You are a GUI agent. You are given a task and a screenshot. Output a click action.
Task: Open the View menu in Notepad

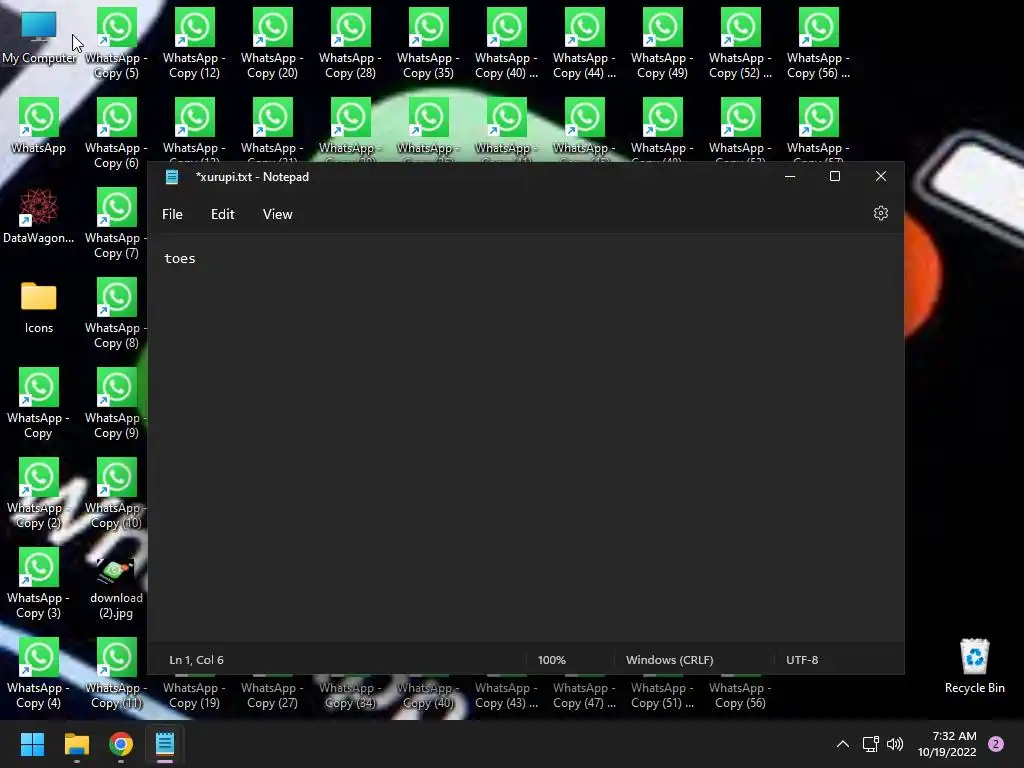click(278, 214)
